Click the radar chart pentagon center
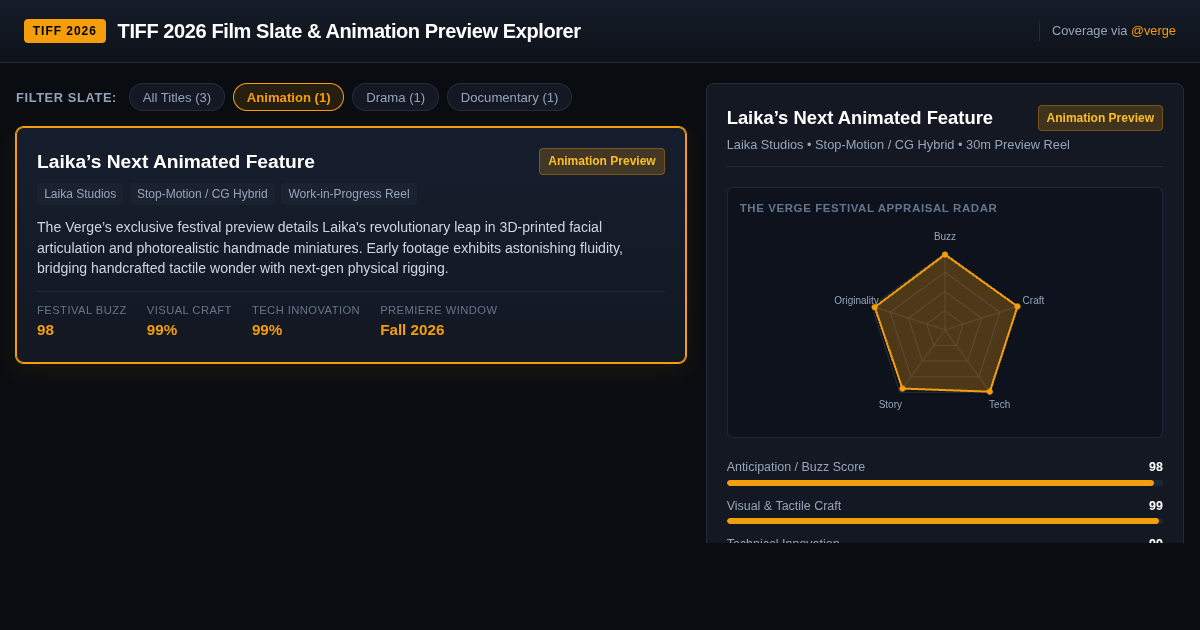The width and height of the screenshot is (1200, 630). tap(945, 328)
